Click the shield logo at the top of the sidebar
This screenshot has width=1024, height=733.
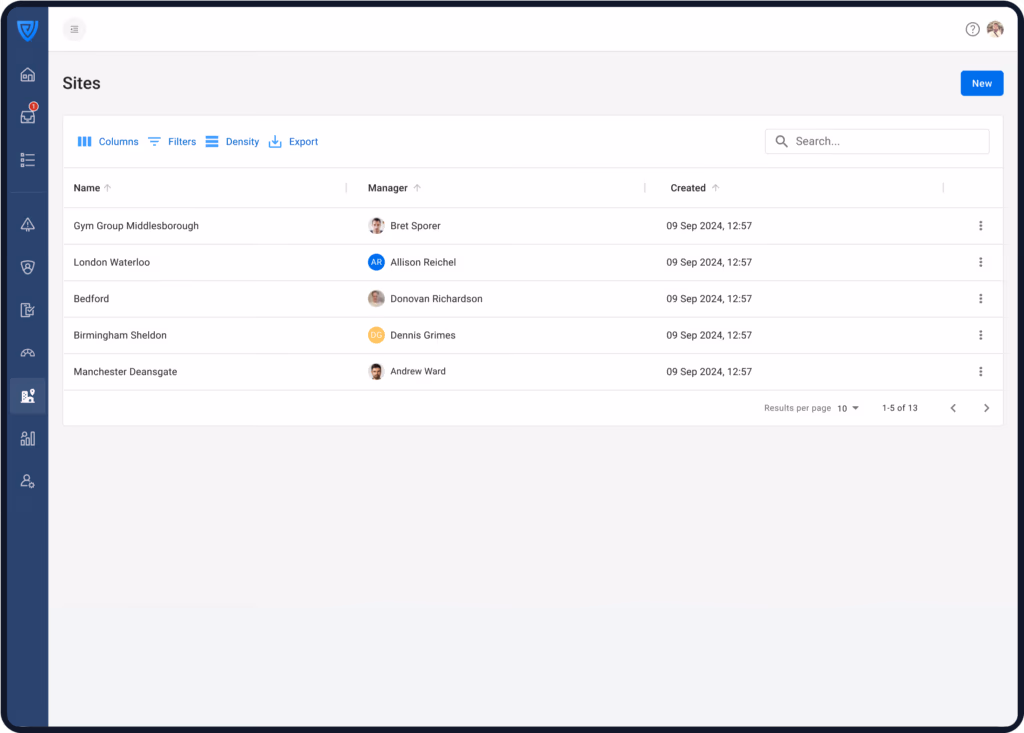coord(27,30)
